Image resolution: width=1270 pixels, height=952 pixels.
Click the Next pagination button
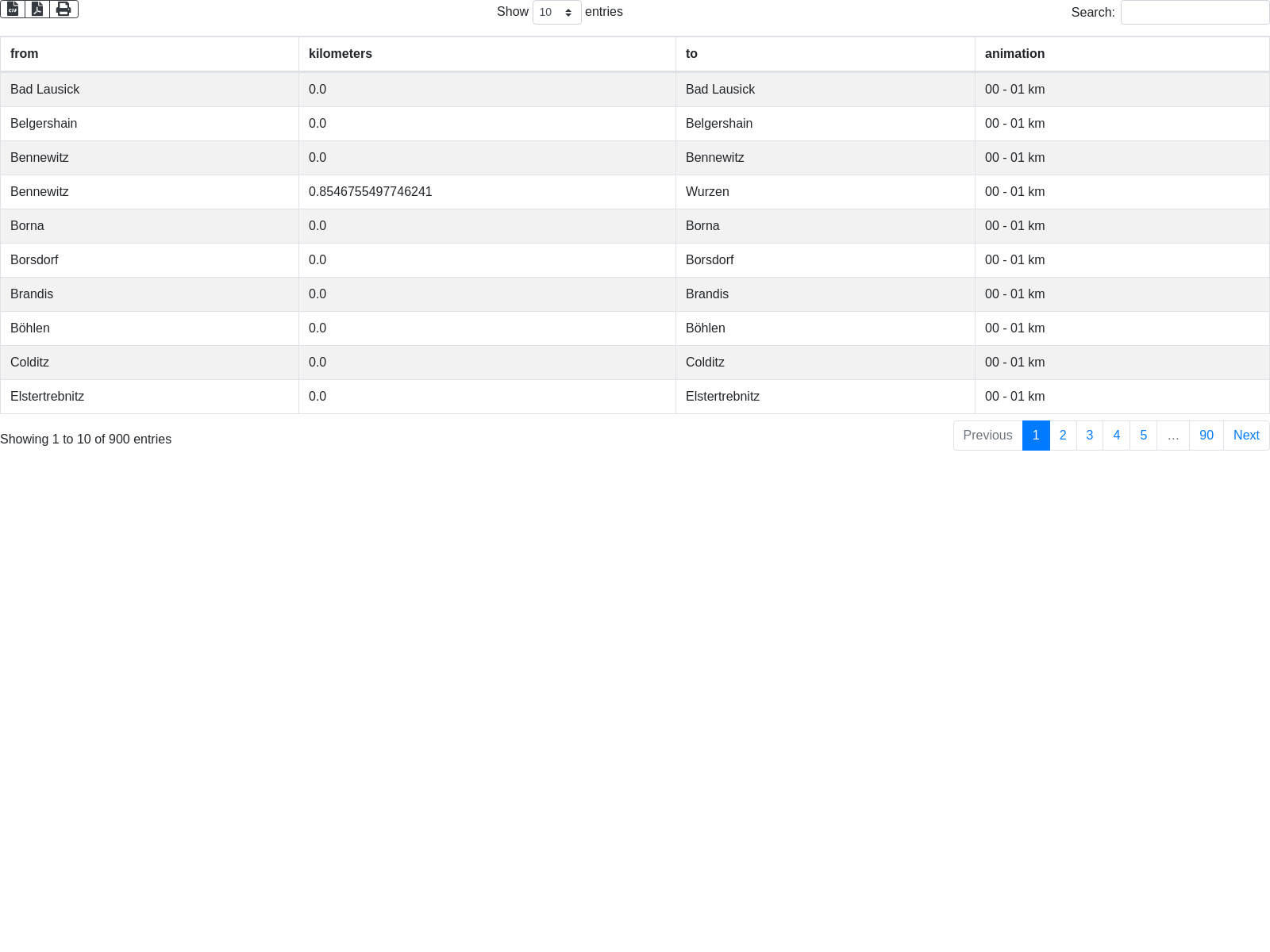(x=1246, y=436)
